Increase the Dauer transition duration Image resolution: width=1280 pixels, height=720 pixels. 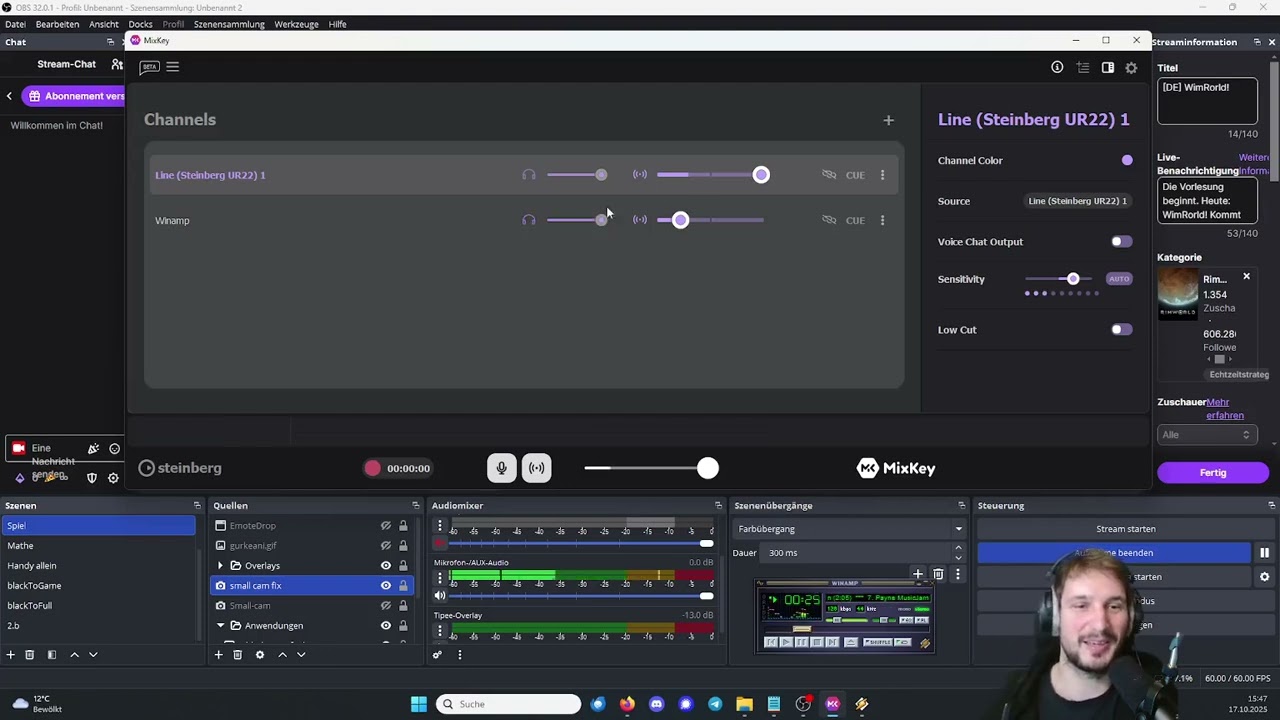[x=958, y=548]
